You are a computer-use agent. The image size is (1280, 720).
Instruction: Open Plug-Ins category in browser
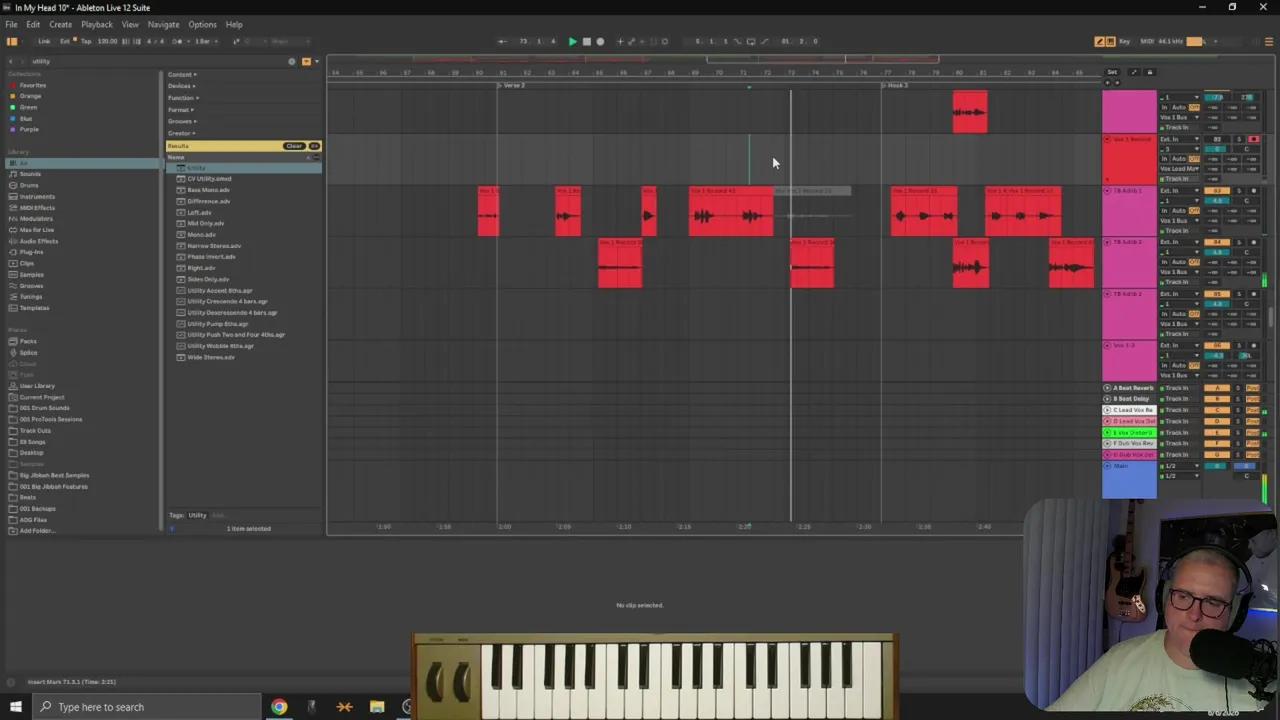pyautogui.click(x=31, y=252)
